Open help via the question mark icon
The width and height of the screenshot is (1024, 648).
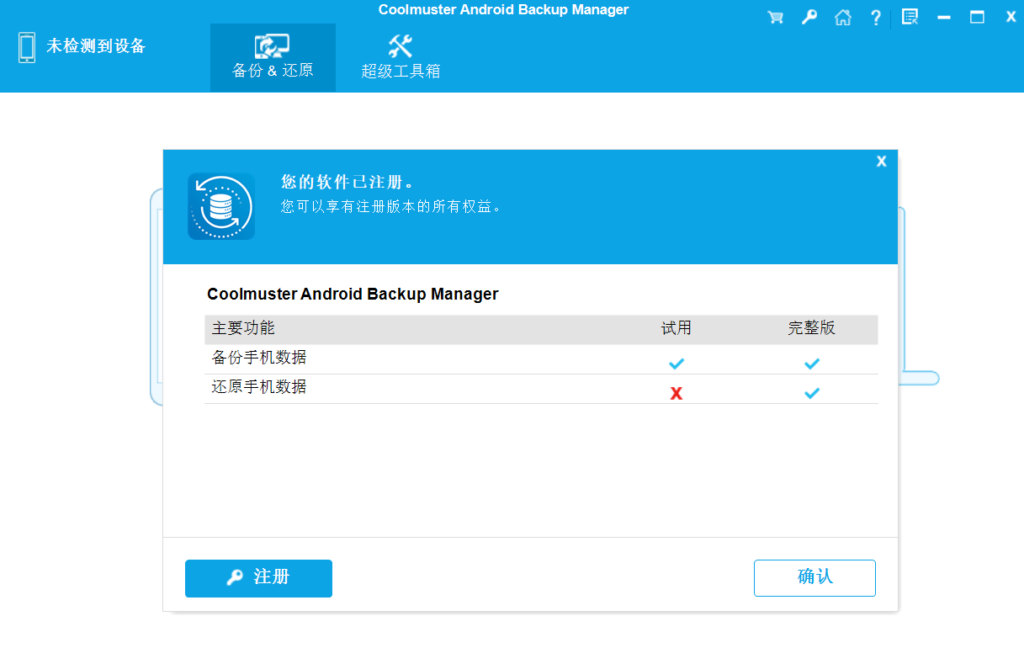(x=876, y=18)
